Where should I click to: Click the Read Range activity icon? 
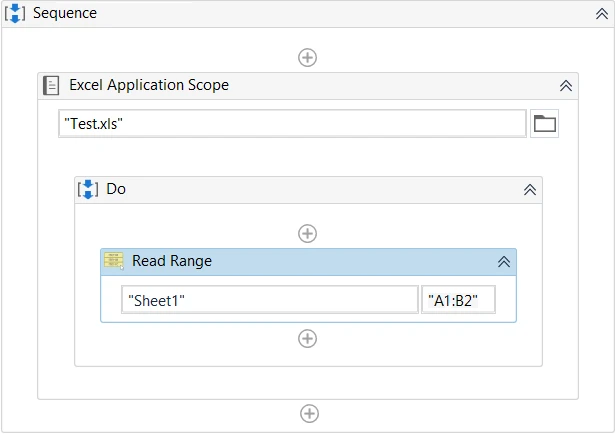(x=114, y=262)
